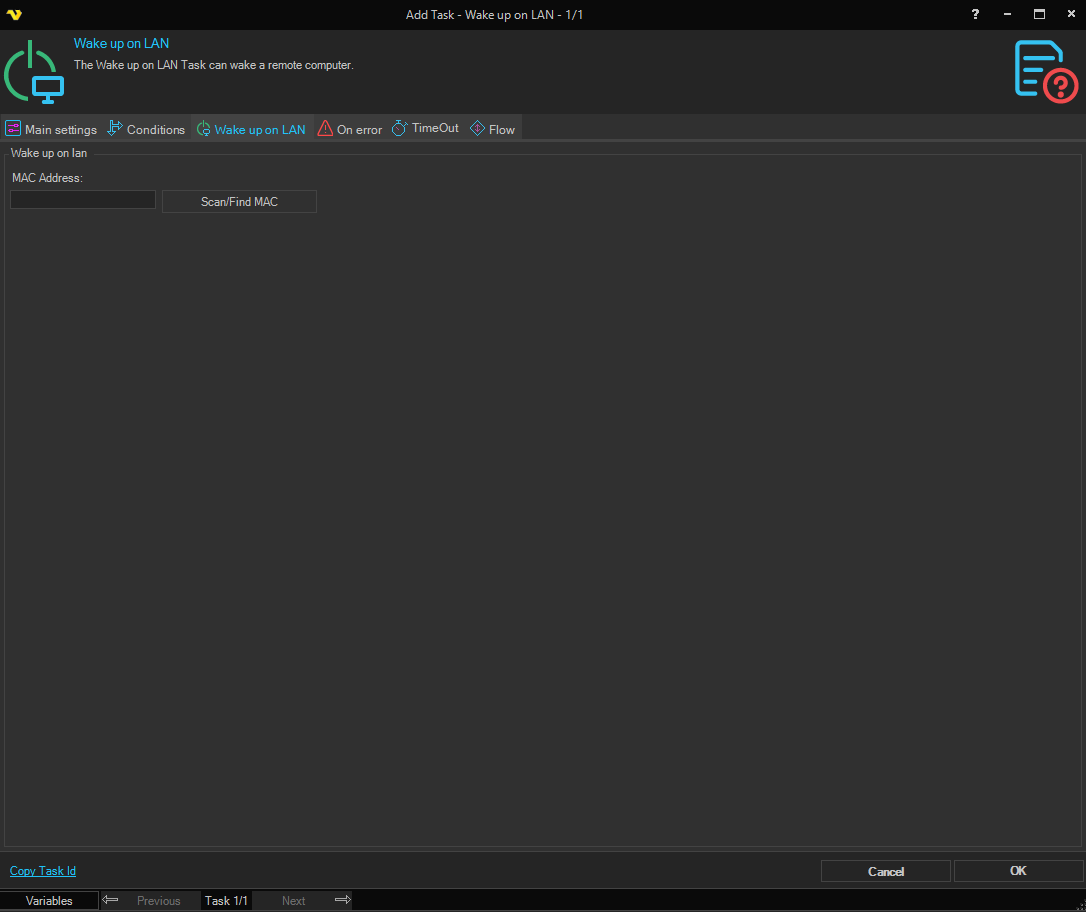Open the Variables panel

[49, 901]
